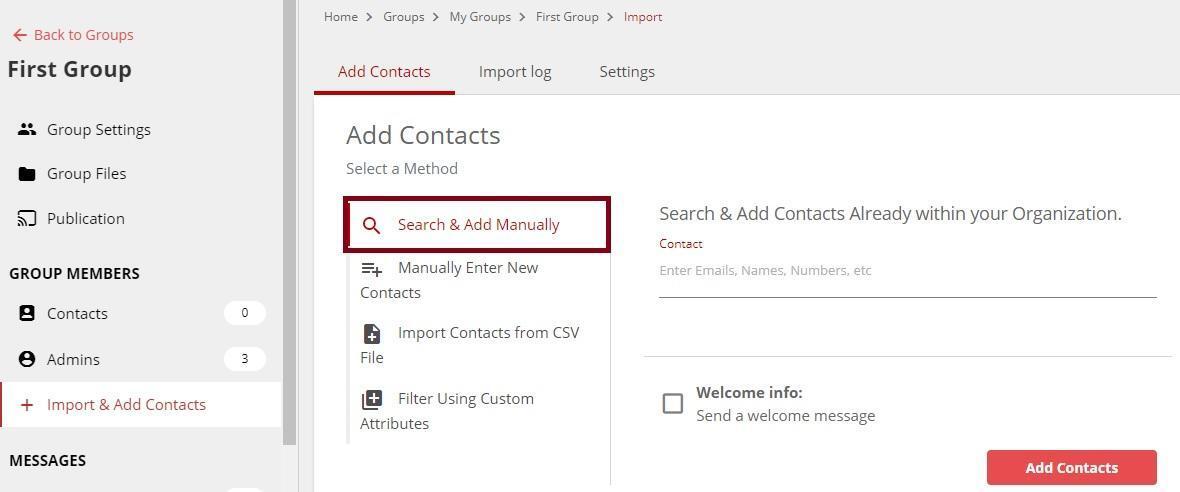Open the Settings tab

[x=627, y=72]
